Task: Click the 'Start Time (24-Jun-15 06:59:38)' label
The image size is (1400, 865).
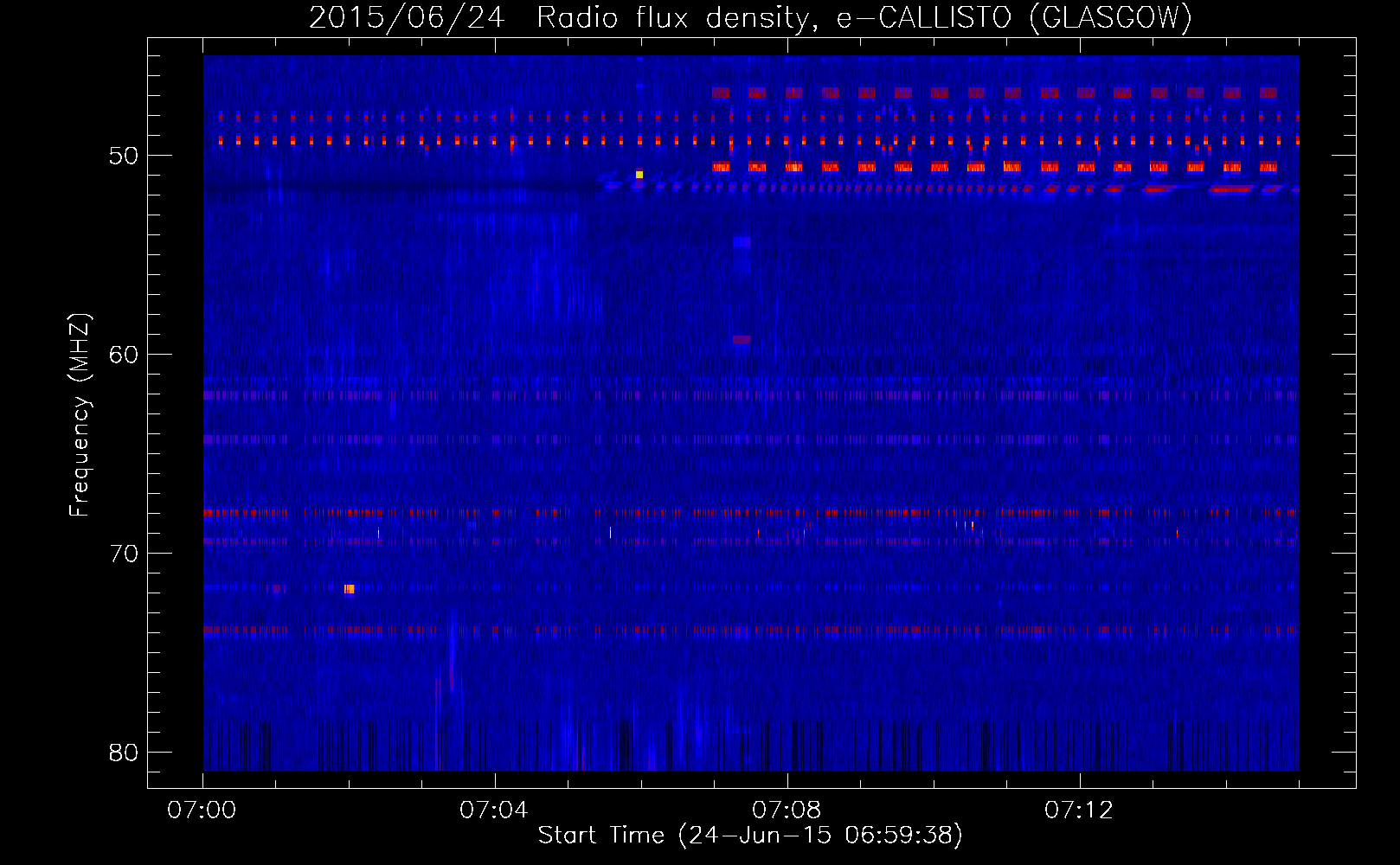Action: click(750, 836)
